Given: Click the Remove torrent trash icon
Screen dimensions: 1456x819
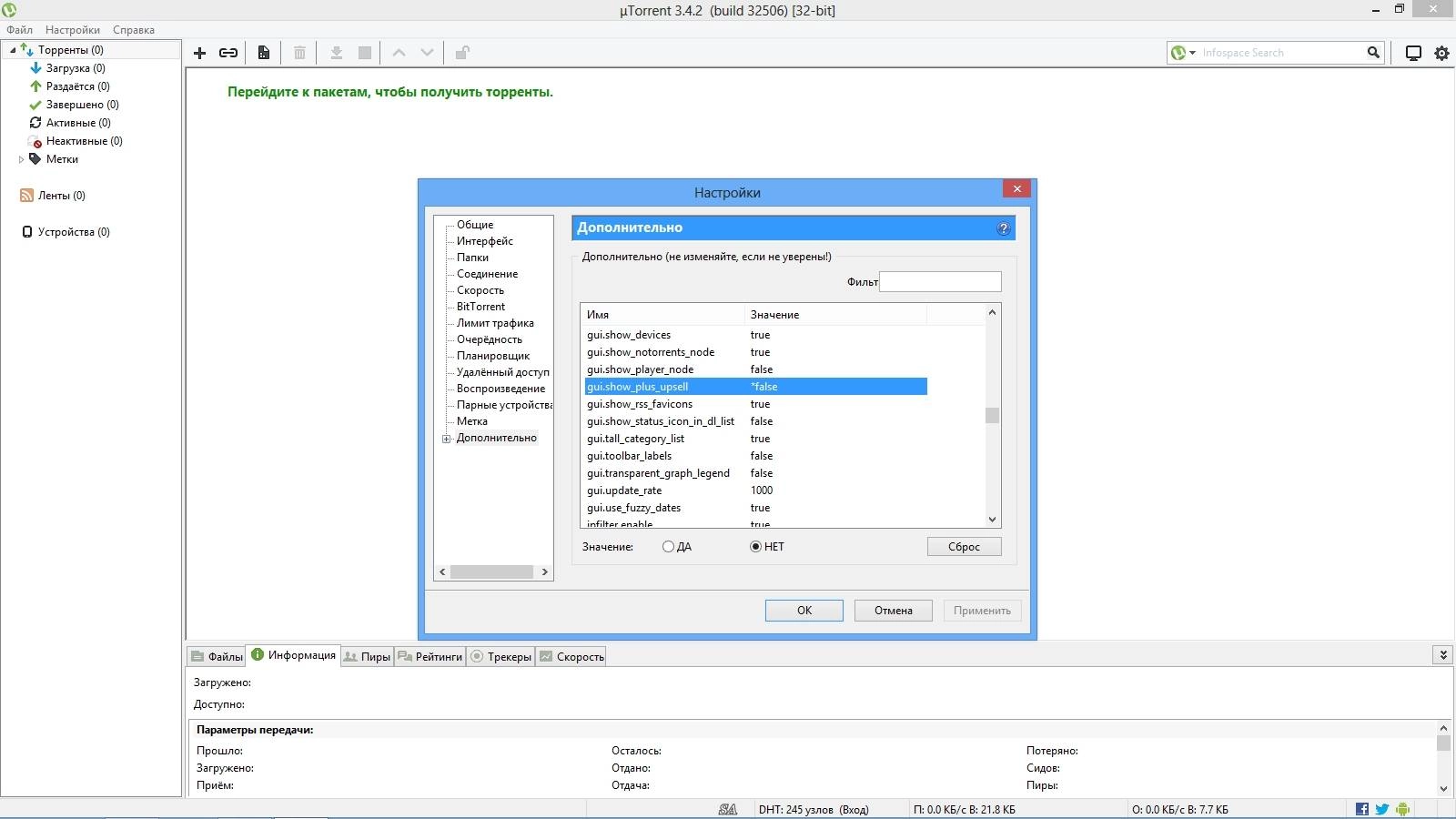Looking at the screenshot, I should click(299, 53).
